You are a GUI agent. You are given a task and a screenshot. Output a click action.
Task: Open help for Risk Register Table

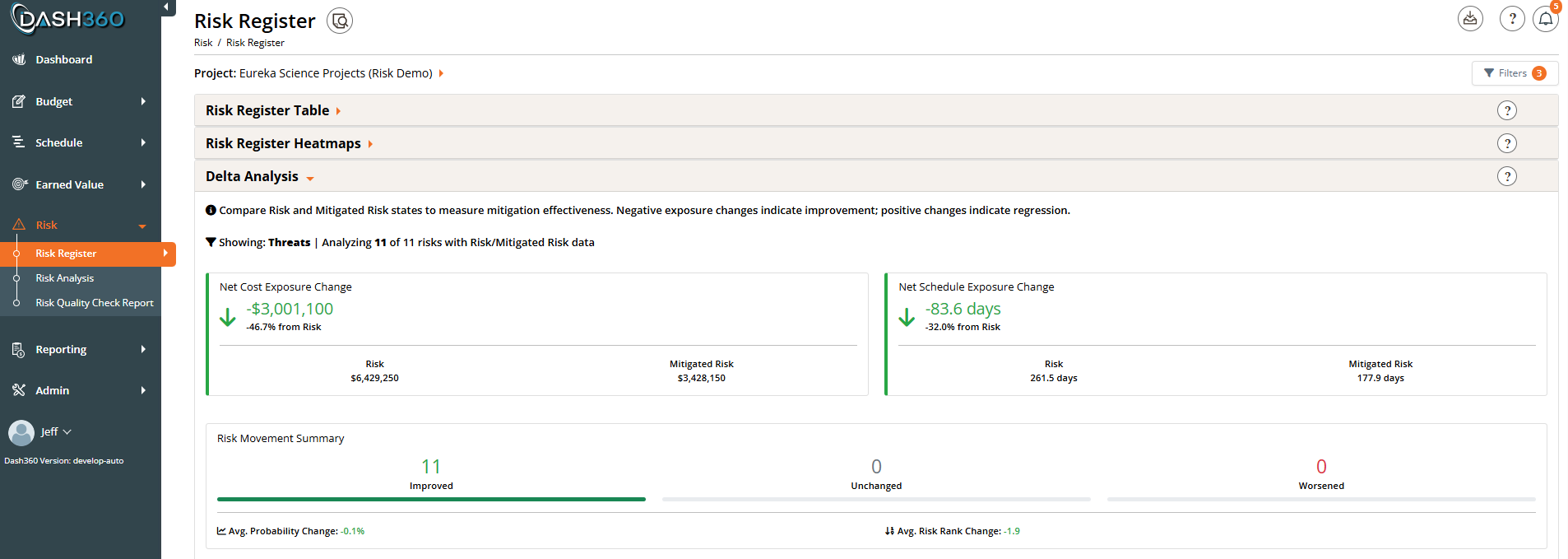(1507, 110)
